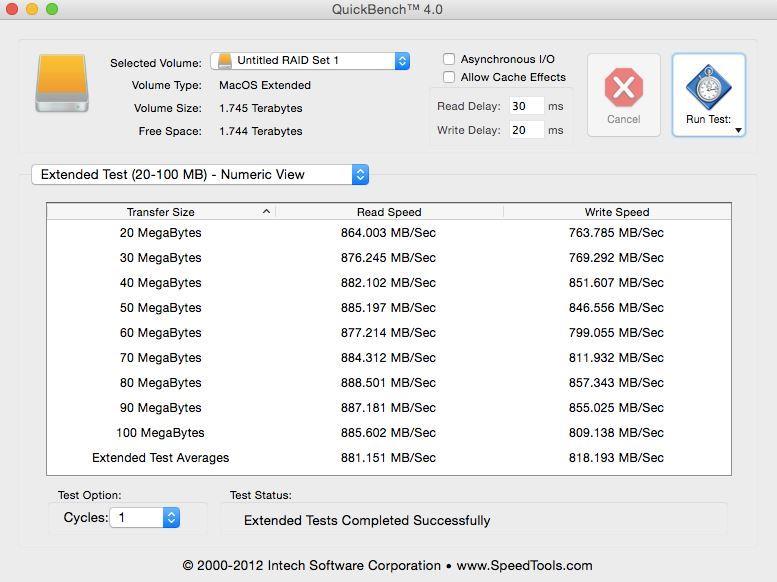Select the 50 MegaBytes result row
The height and width of the screenshot is (582, 777).
click(388, 308)
